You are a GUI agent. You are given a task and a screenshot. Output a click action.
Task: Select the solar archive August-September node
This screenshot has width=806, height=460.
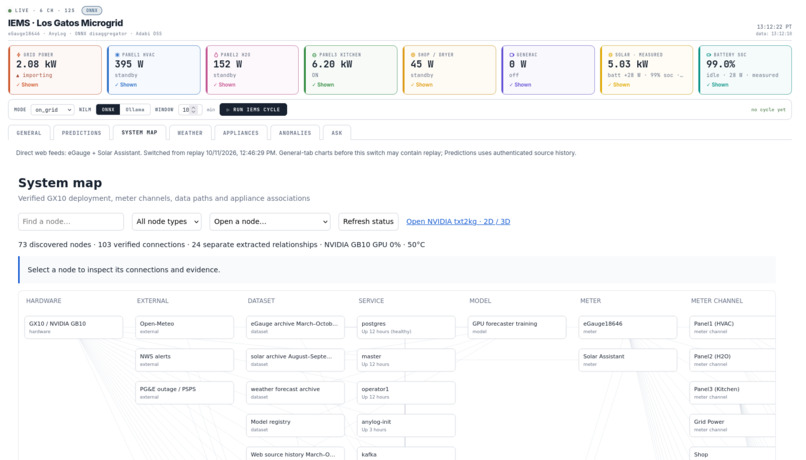click(x=296, y=360)
